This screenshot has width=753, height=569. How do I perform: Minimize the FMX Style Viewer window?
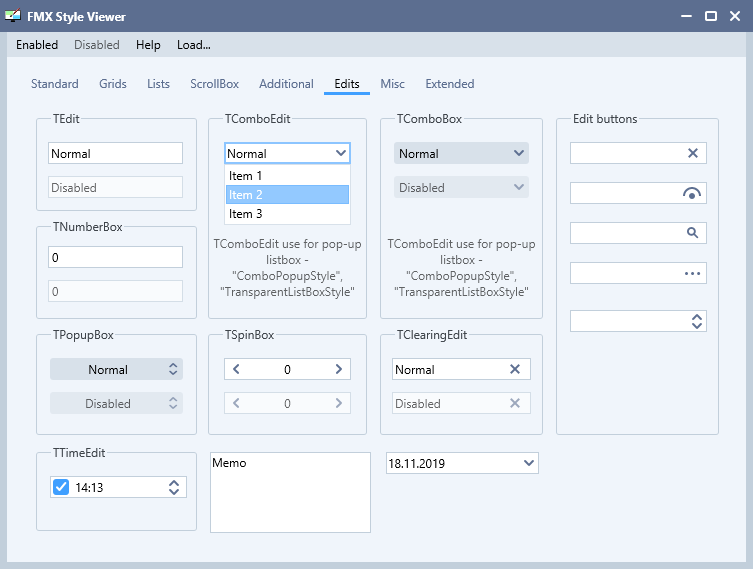click(x=686, y=16)
